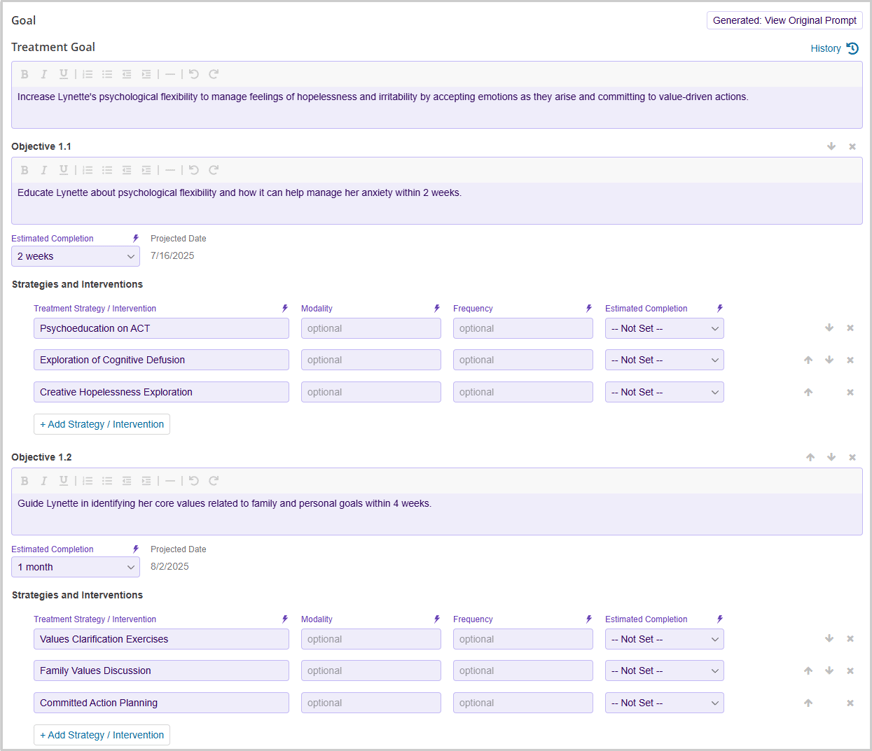Undo in Objective 1.2 editor
The width and height of the screenshot is (872, 751).
tap(194, 481)
